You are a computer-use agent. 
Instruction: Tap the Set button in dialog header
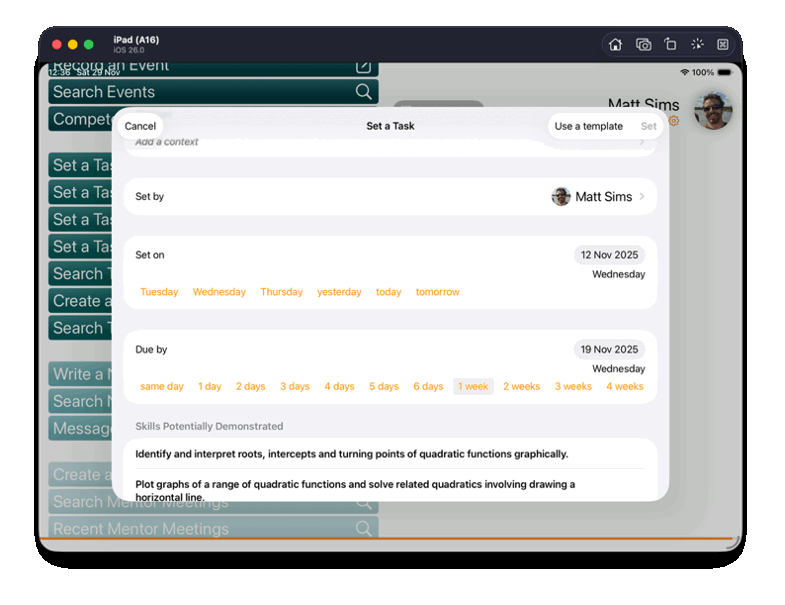tap(648, 126)
